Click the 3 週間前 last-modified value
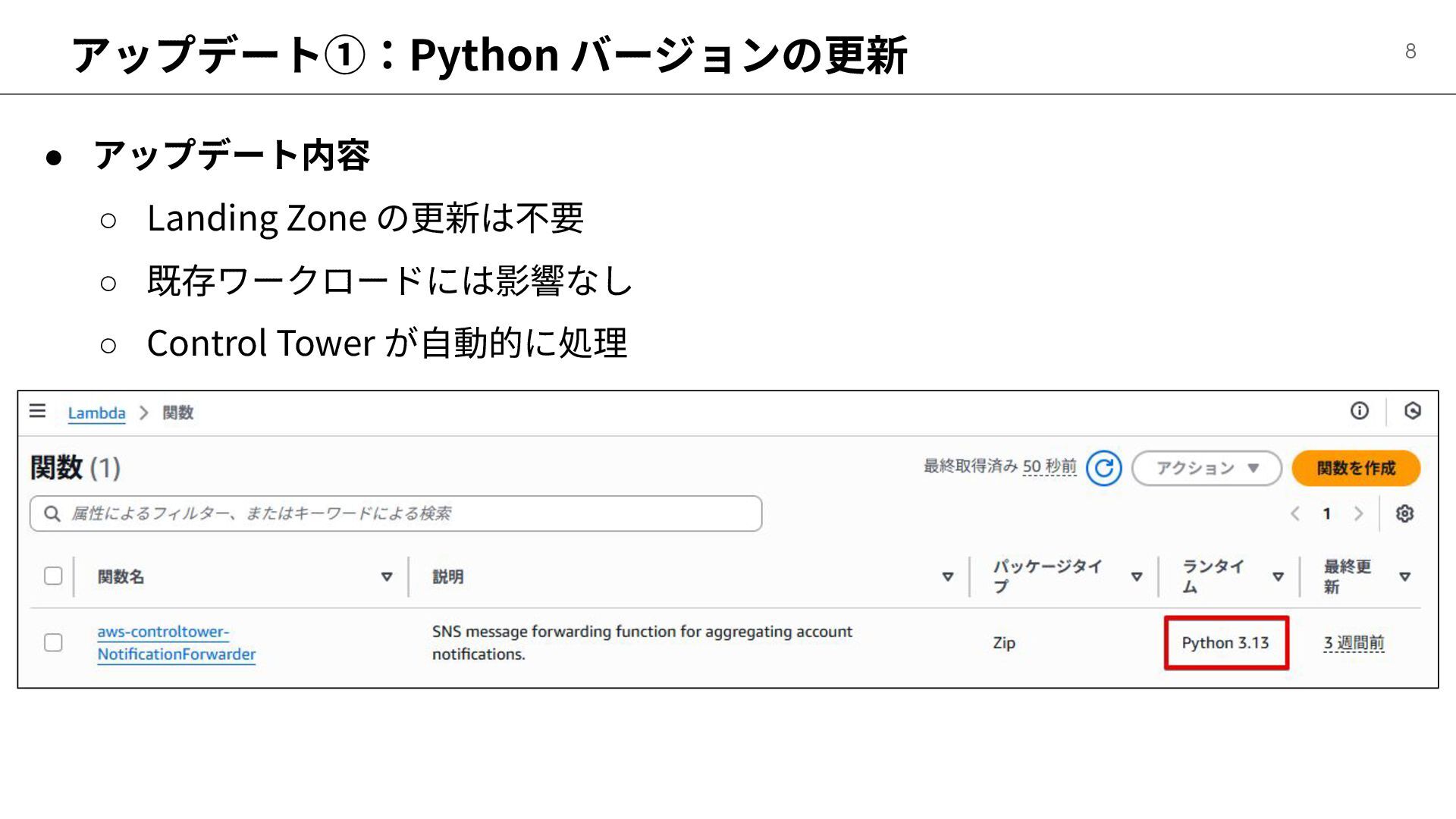Screen dimensions: 1456x819 point(1354,643)
